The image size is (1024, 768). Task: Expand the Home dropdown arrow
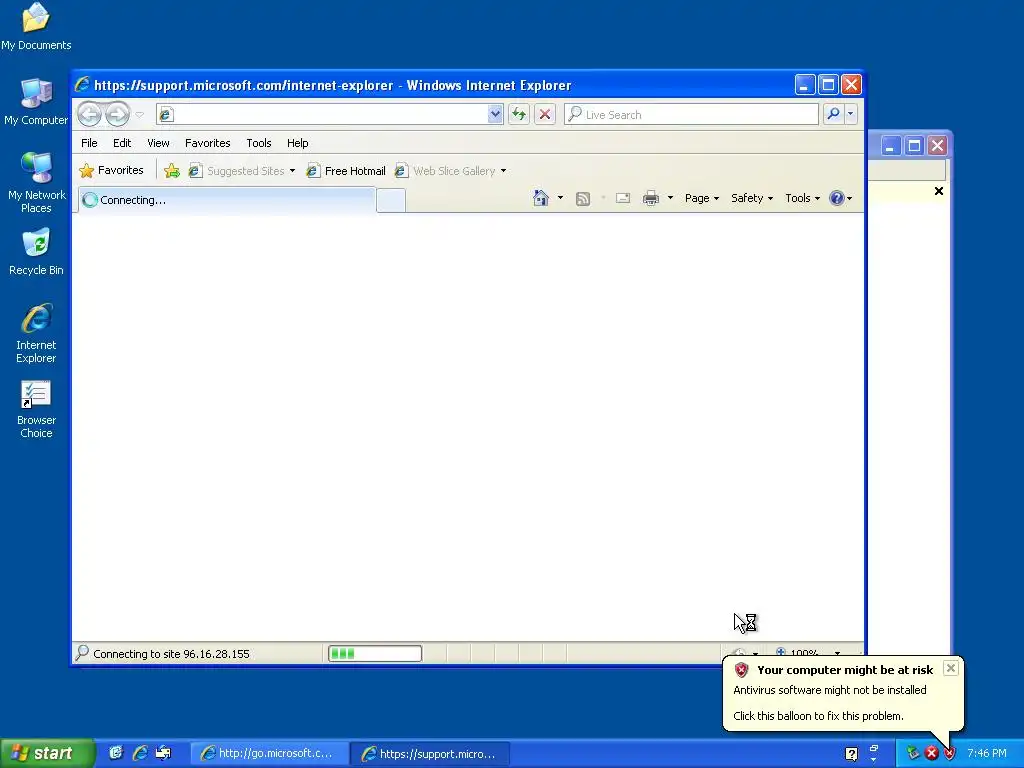560,198
